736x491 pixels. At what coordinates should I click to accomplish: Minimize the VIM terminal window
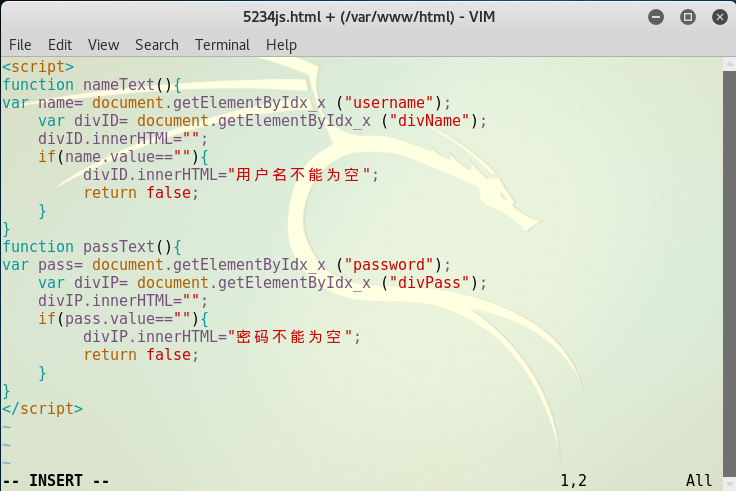tap(656, 17)
